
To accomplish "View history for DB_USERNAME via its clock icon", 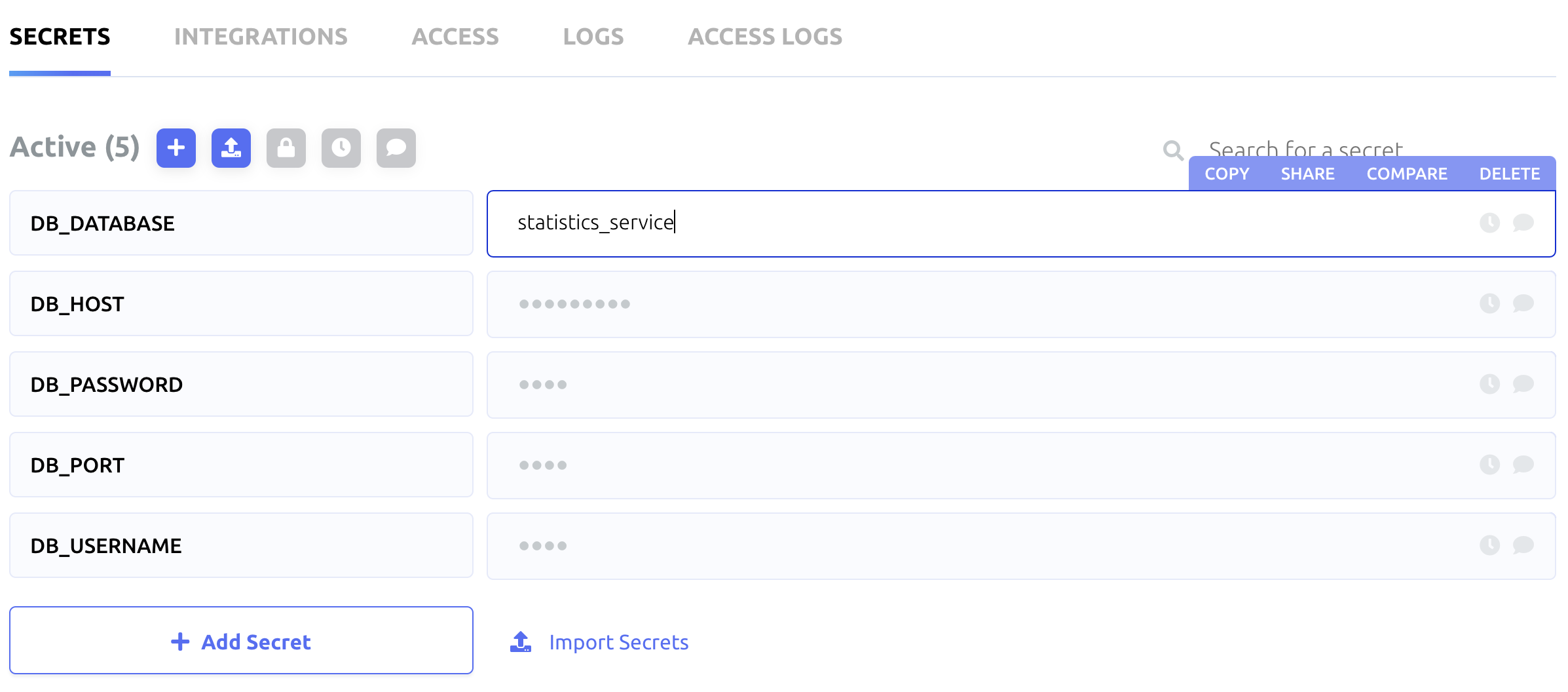I will pos(1490,545).
